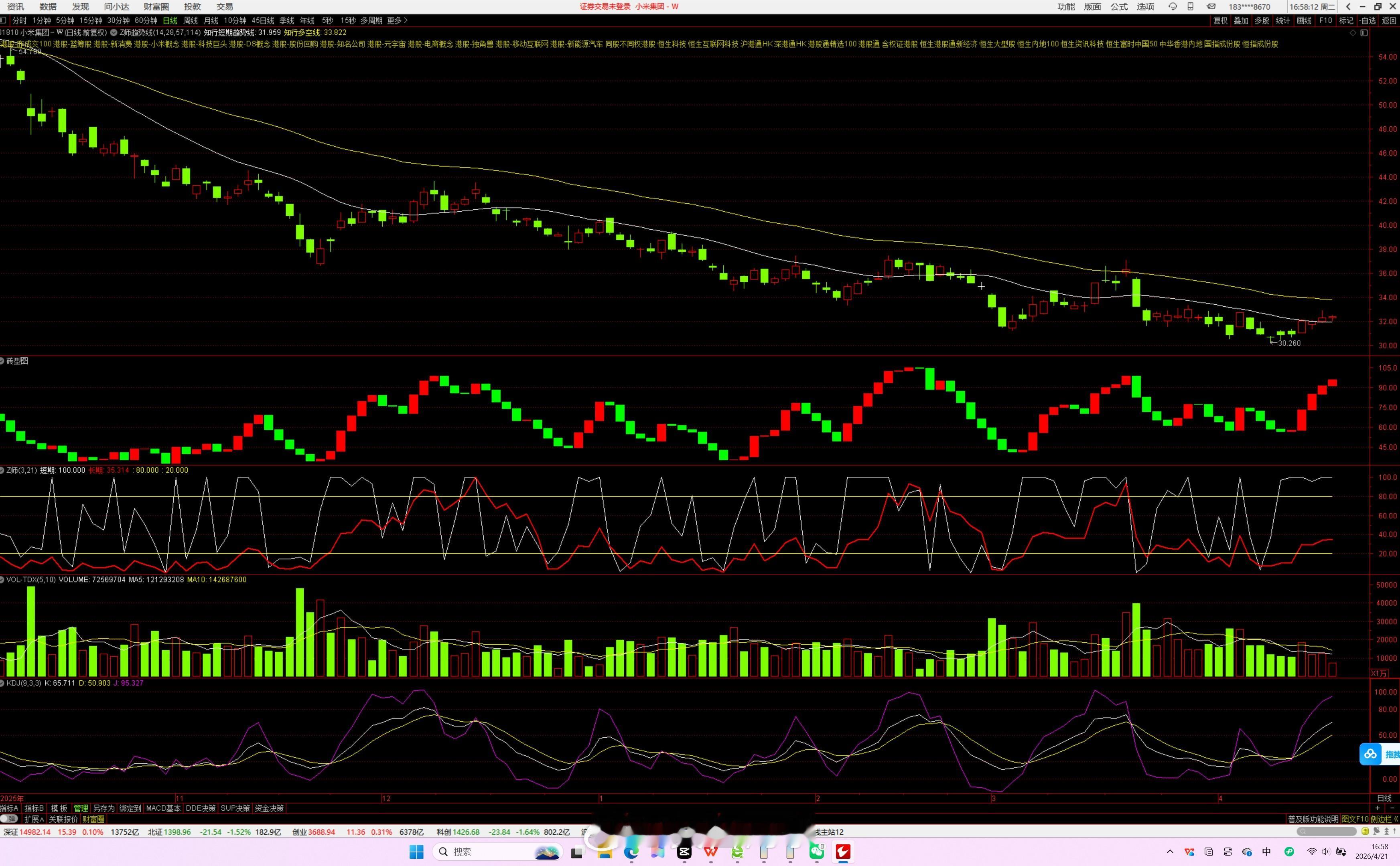Click the Baidu Netdisk cloud floating icon

coord(1370,754)
